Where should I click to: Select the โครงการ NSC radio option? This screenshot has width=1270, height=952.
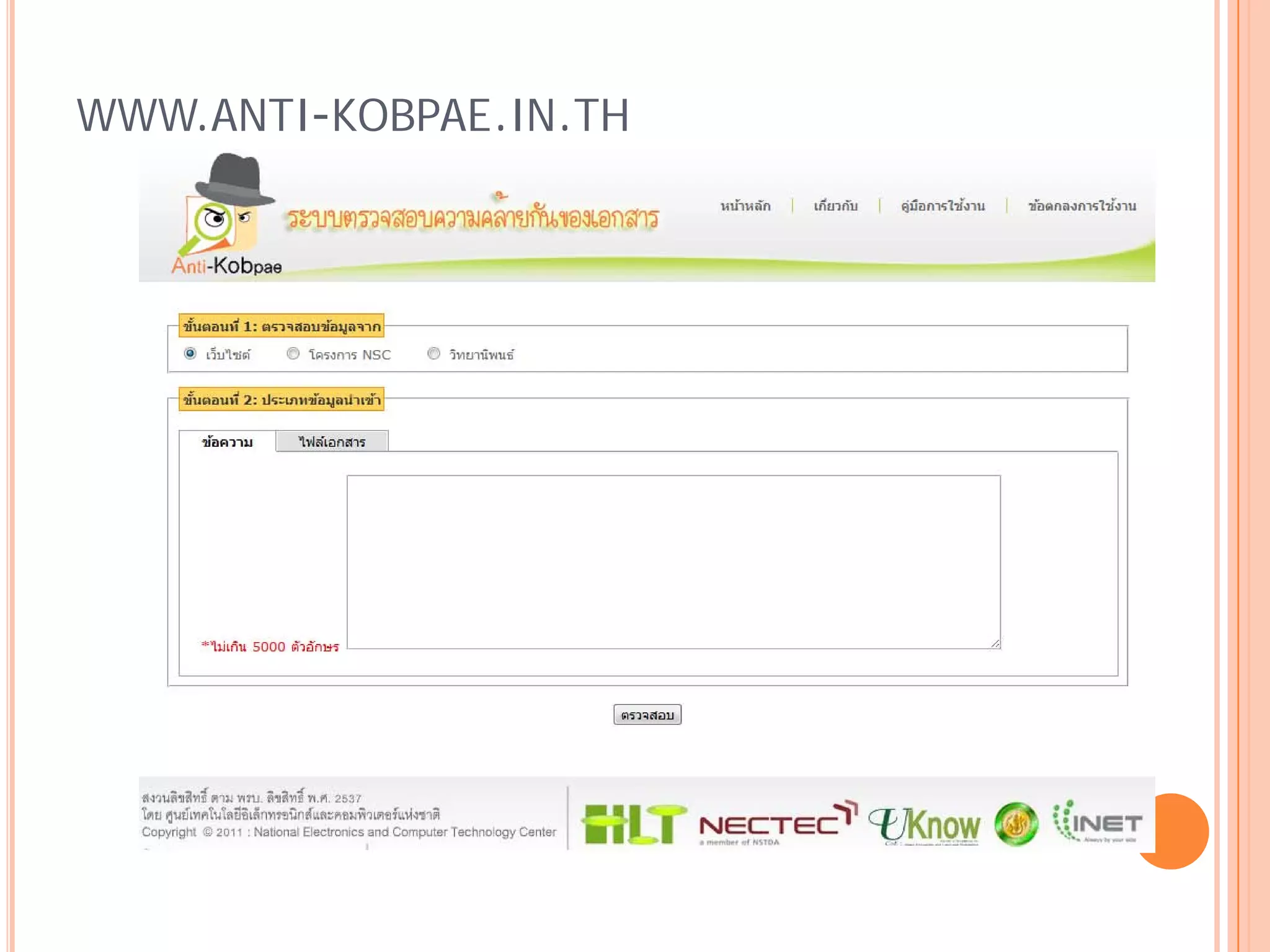(293, 353)
